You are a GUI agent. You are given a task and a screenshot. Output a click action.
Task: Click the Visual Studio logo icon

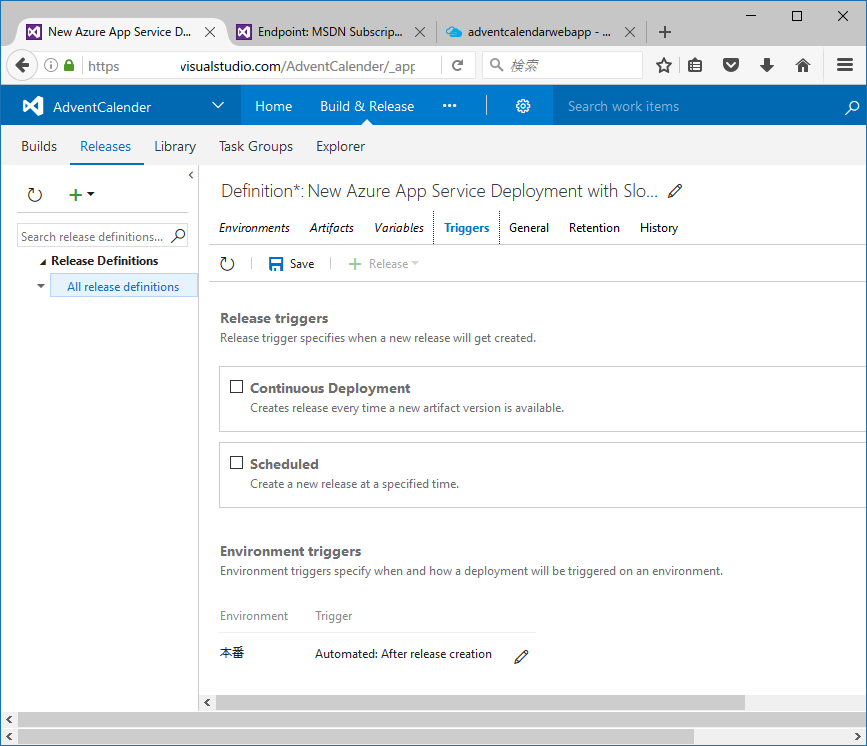(33, 106)
